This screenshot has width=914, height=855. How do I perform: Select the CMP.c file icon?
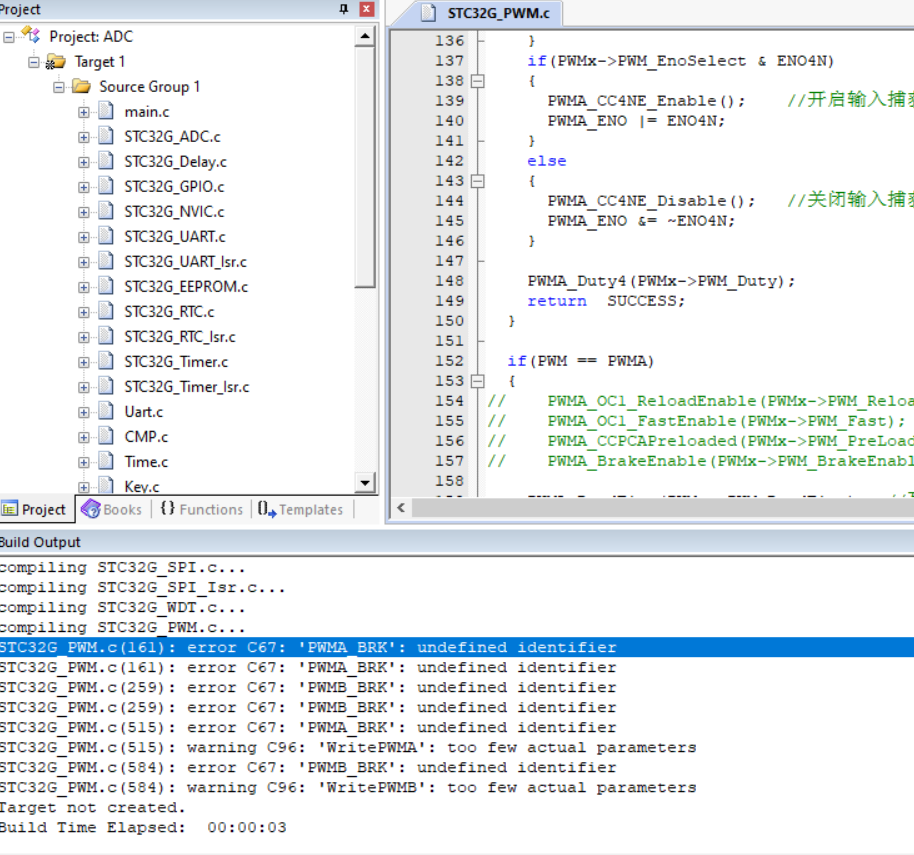pos(106,436)
